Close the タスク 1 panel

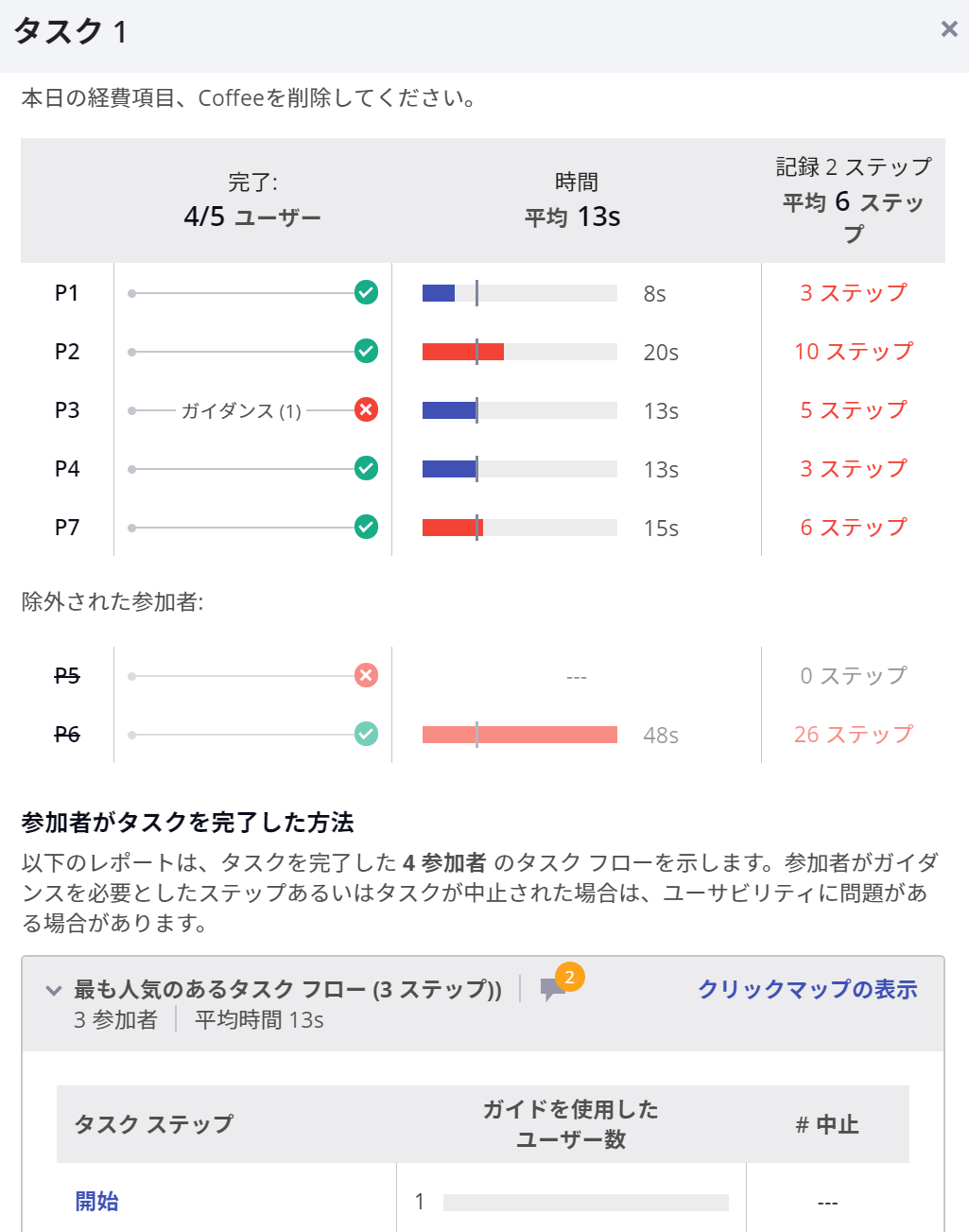pos(949,29)
